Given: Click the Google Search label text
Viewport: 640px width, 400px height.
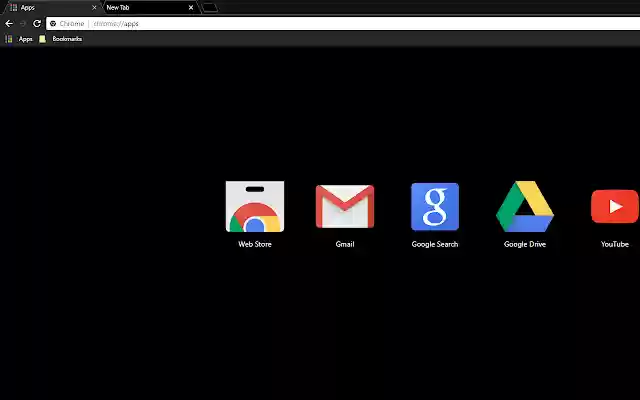Looking at the screenshot, I should pyautogui.click(x=435, y=244).
